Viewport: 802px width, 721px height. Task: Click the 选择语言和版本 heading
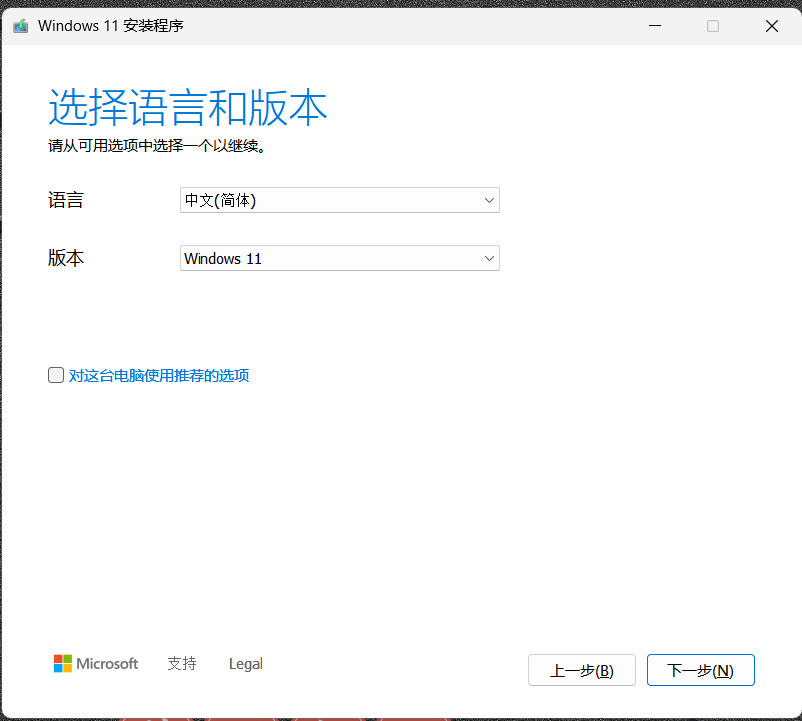[188, 107]
